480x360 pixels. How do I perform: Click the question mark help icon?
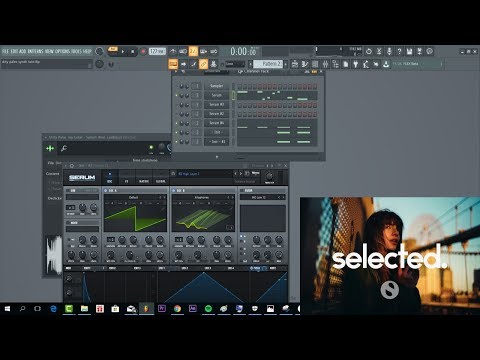399,51
